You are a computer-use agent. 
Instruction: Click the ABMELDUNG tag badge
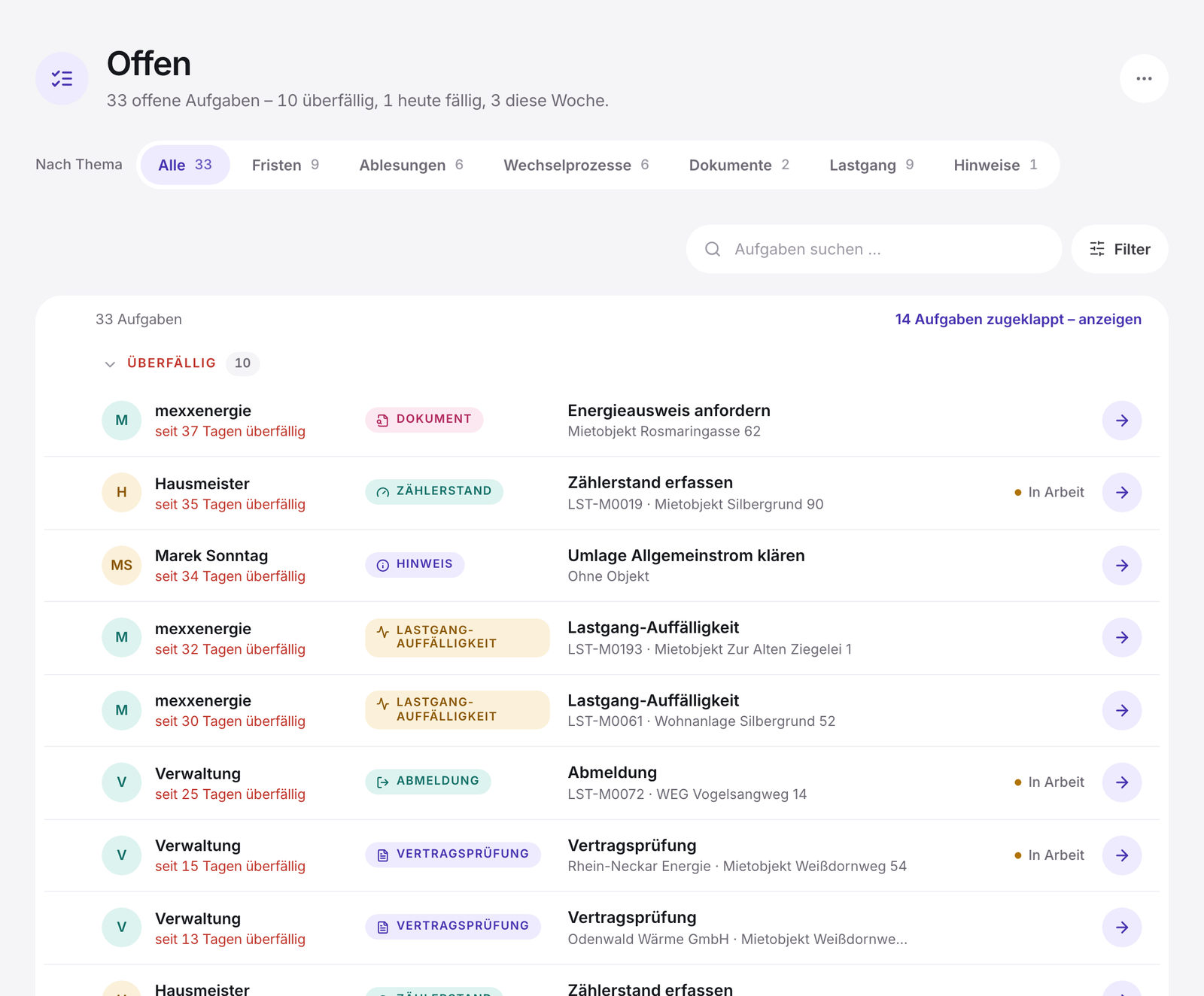coord(428,782)
